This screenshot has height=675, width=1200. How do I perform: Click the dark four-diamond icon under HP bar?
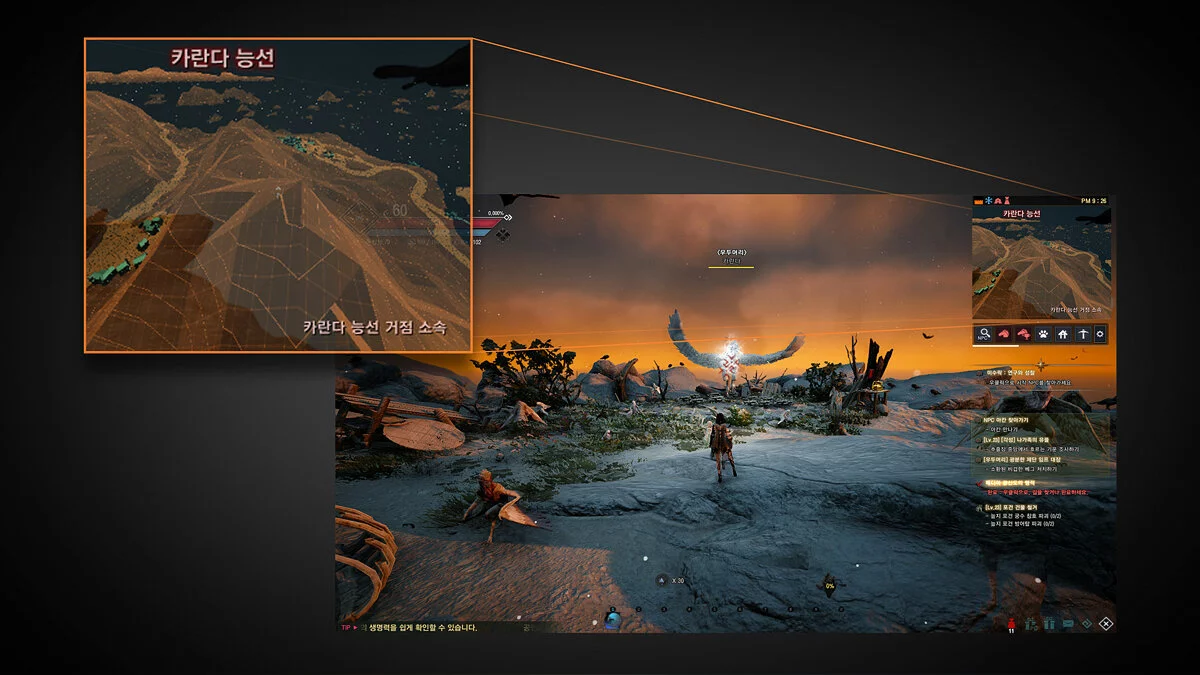tap(503, 234)
